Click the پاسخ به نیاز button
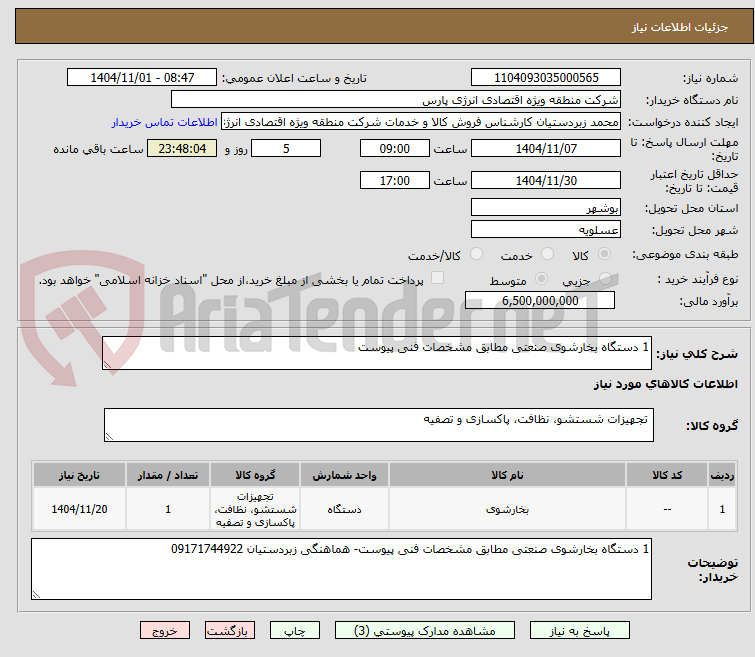Screen dimensions: 755x657 coord(579,631)
